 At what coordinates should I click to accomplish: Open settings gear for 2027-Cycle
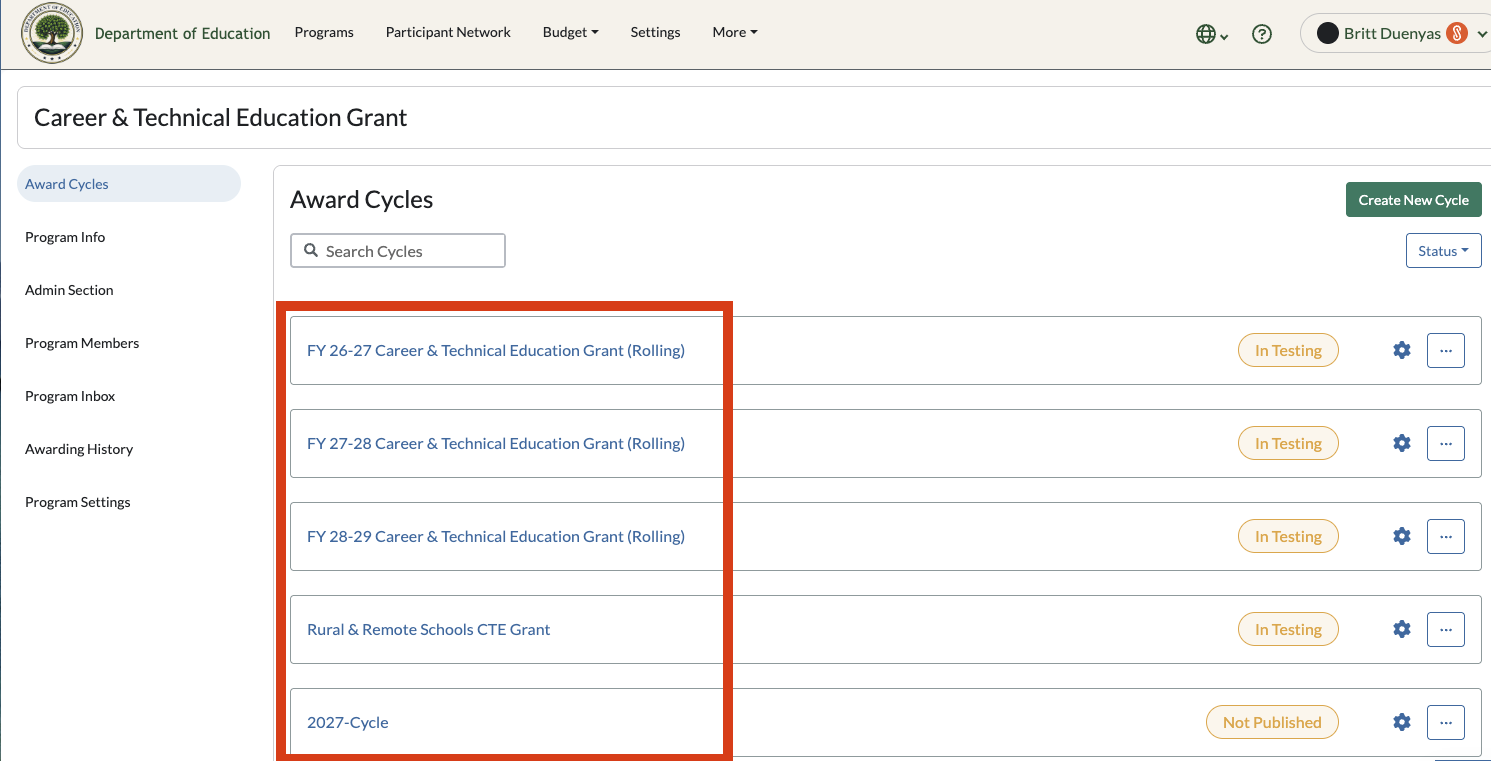pyautogui.click(x=1402, y=722)
